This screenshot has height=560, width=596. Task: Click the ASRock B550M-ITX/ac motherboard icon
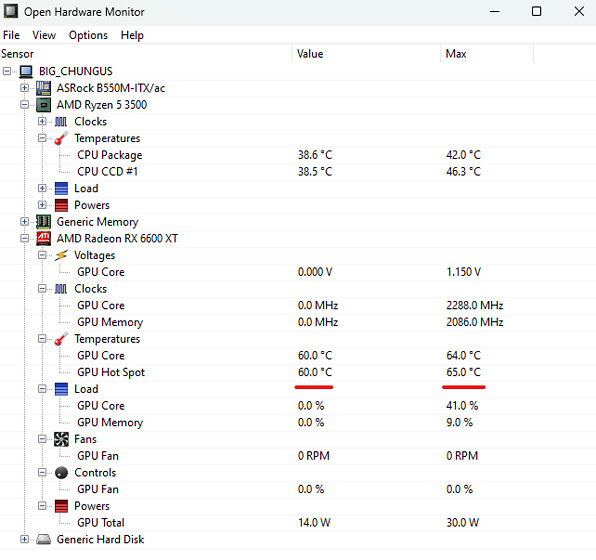pos(43,88)
